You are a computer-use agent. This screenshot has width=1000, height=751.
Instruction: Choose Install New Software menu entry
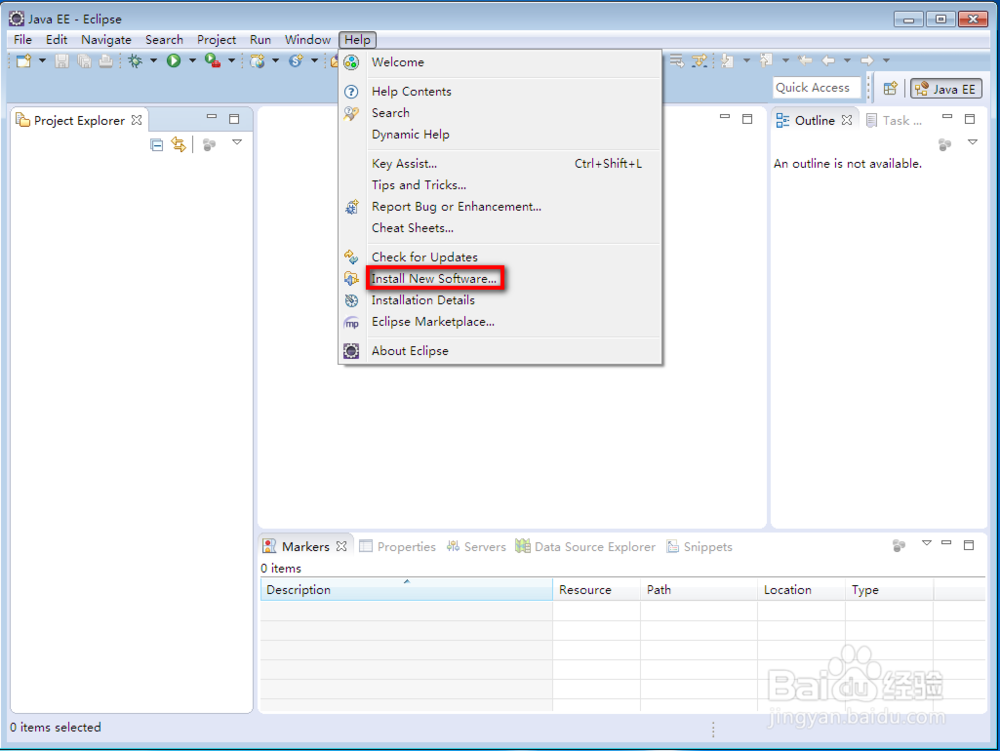(x=500, y=279)
